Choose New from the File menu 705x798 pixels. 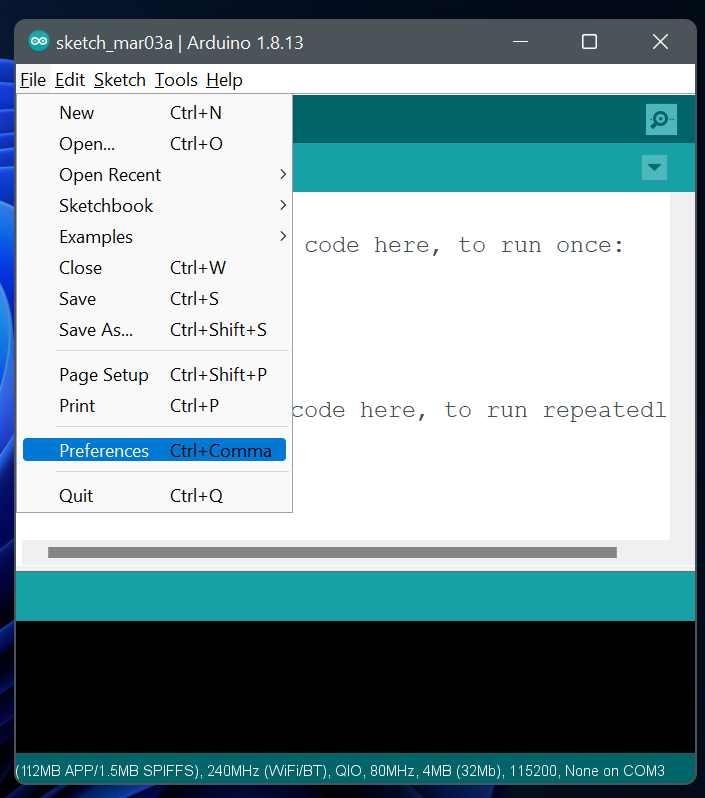point(154,113)
